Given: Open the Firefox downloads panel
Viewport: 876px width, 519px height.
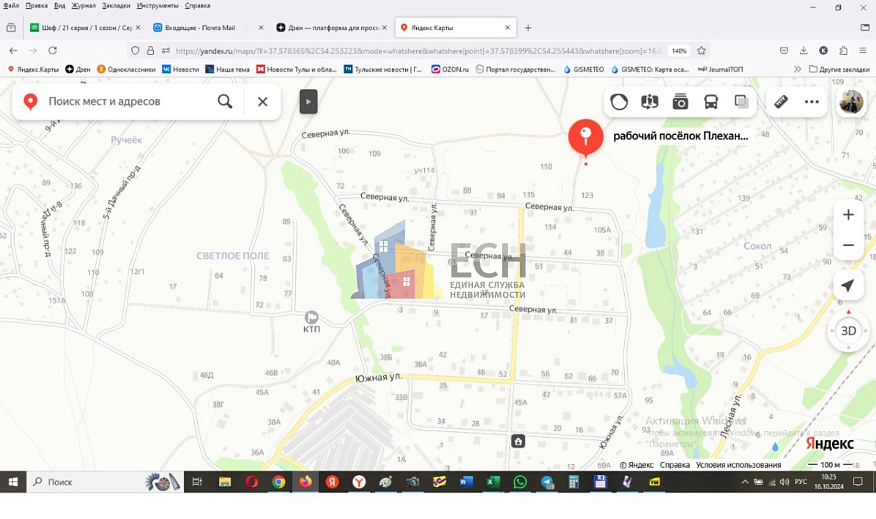Looking at the screenshot, I should [x=803, y=50].
